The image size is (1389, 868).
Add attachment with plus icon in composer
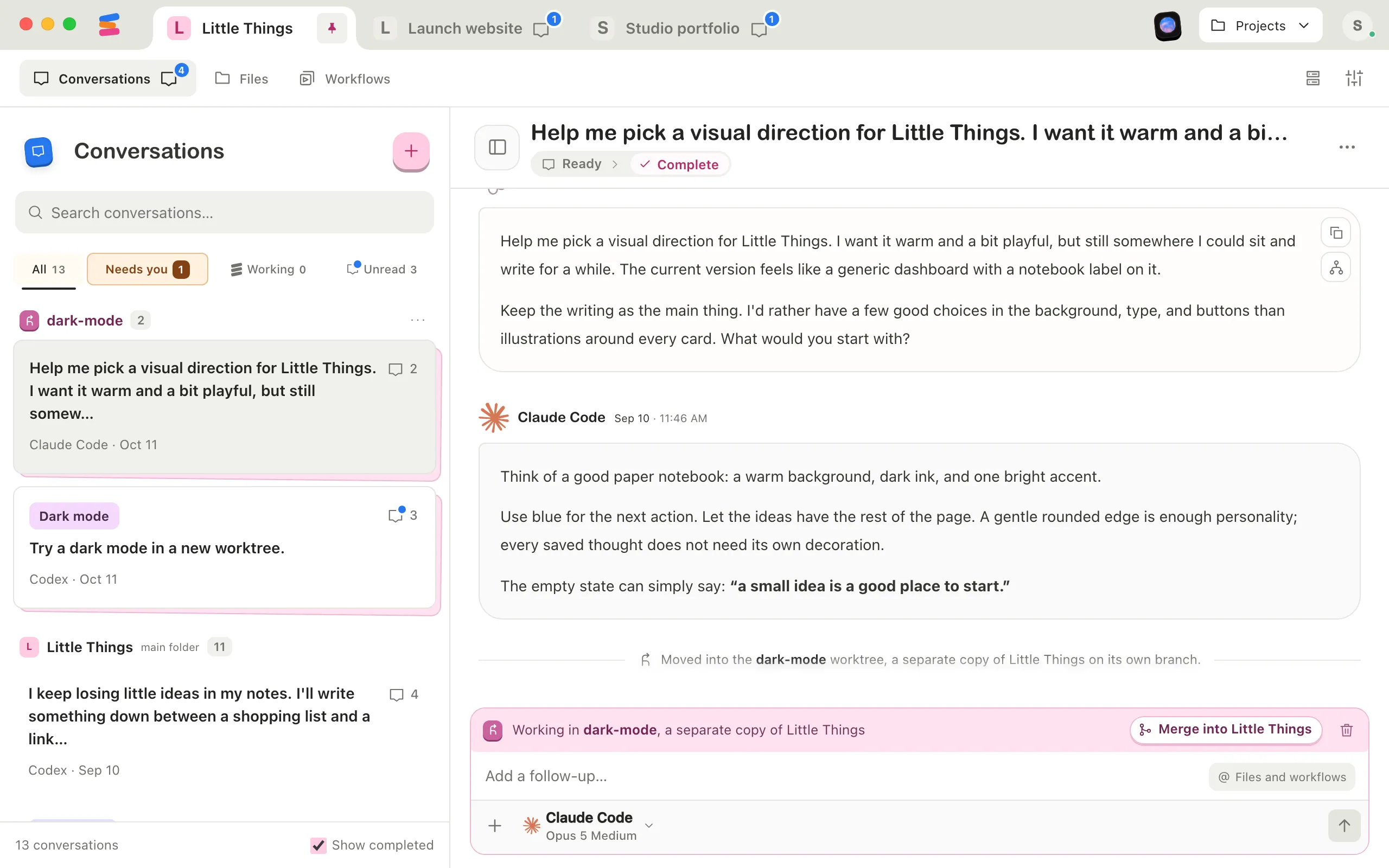pos(495,826)
